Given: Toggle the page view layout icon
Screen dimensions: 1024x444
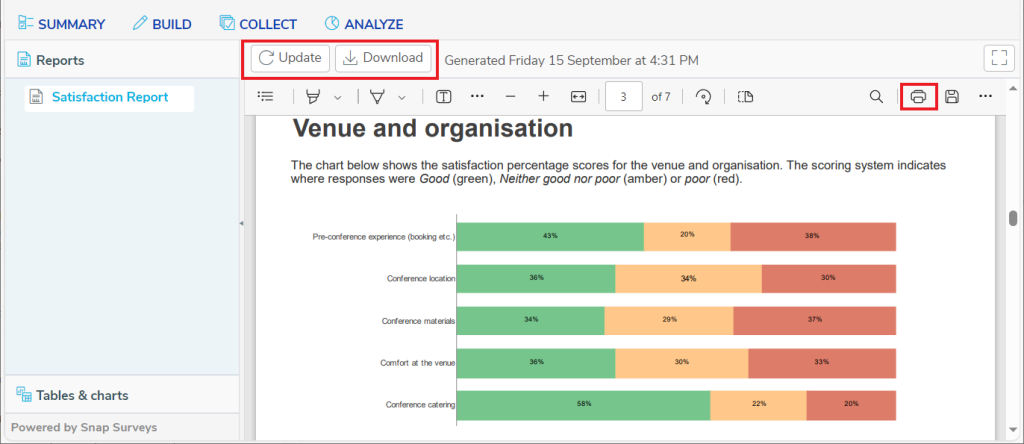Looking at the screenshot, I should point(745,97).
